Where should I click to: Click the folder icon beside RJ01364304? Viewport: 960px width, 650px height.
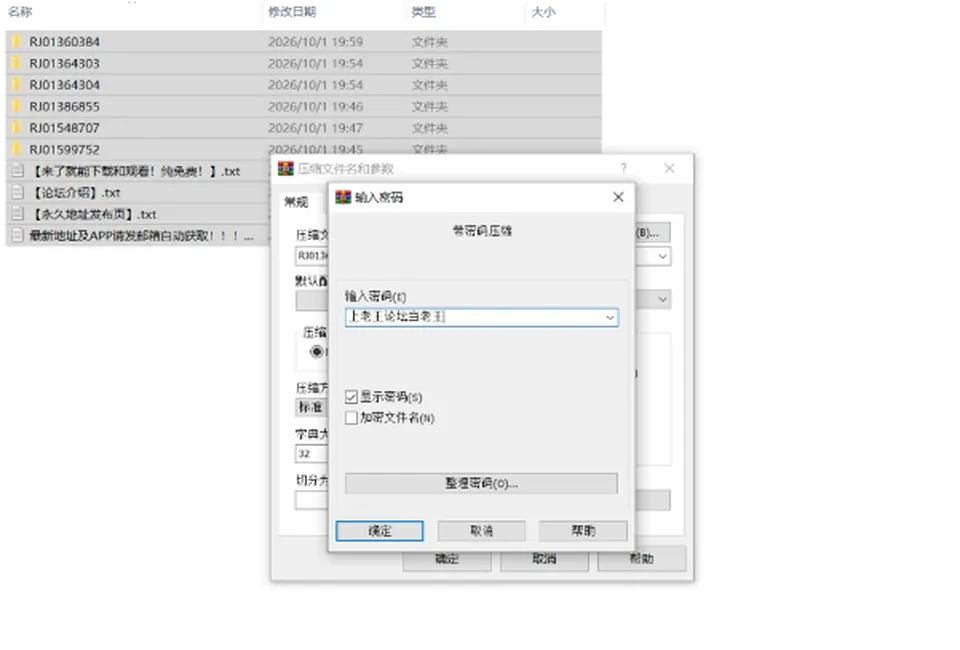click(x=17, y=84)
